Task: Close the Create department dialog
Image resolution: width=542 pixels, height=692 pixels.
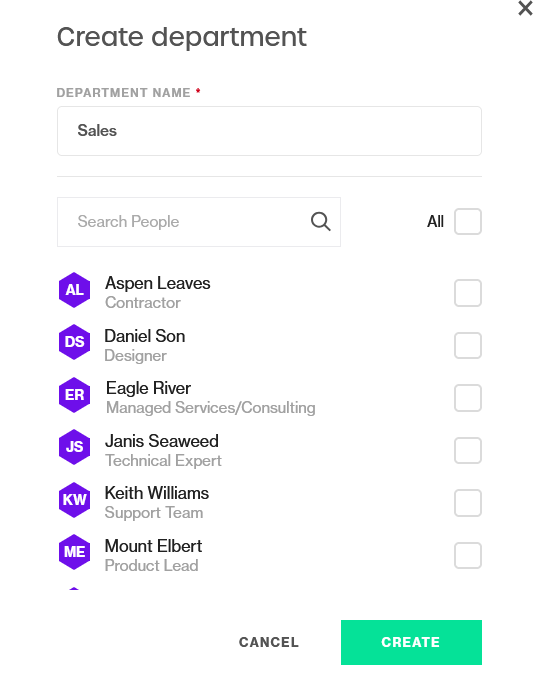Action: click(x=525, y=8)
